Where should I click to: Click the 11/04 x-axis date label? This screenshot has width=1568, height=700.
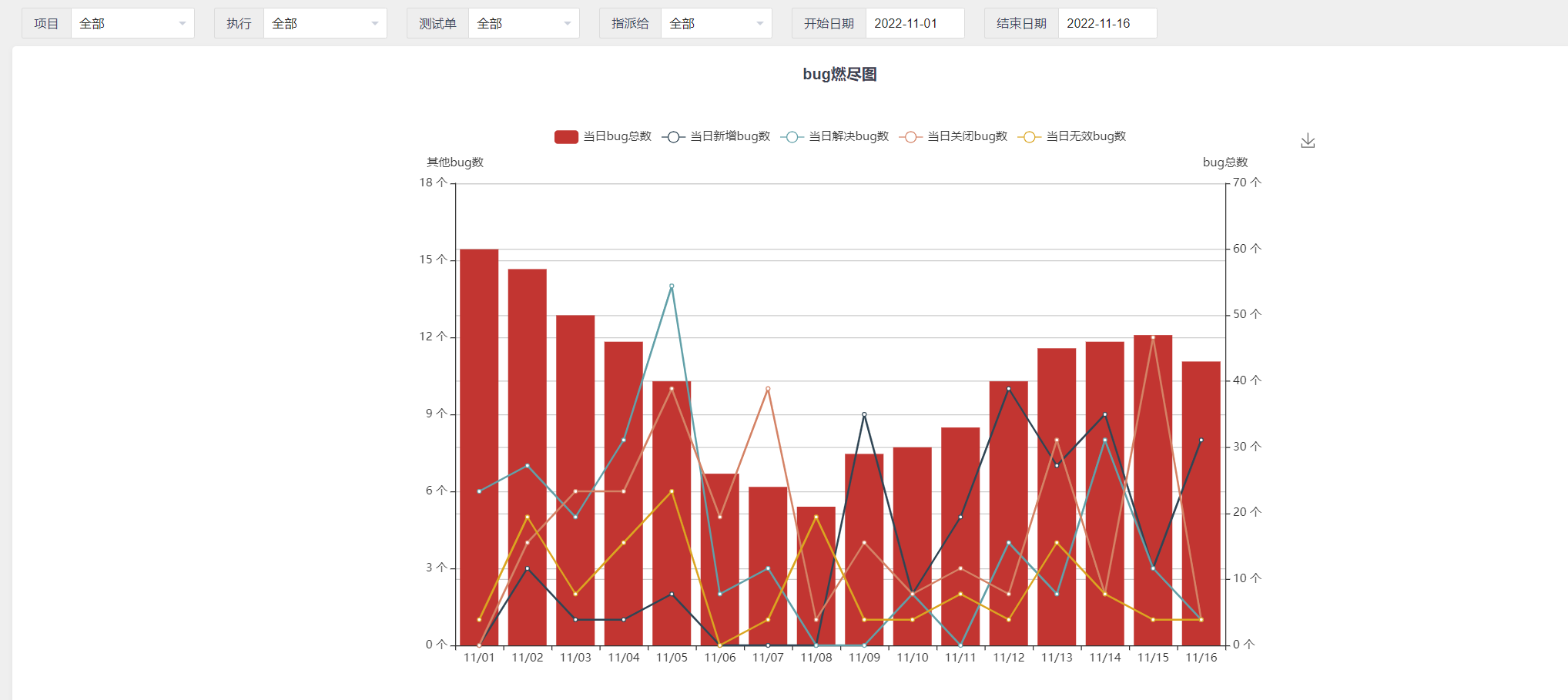[624, 658]
